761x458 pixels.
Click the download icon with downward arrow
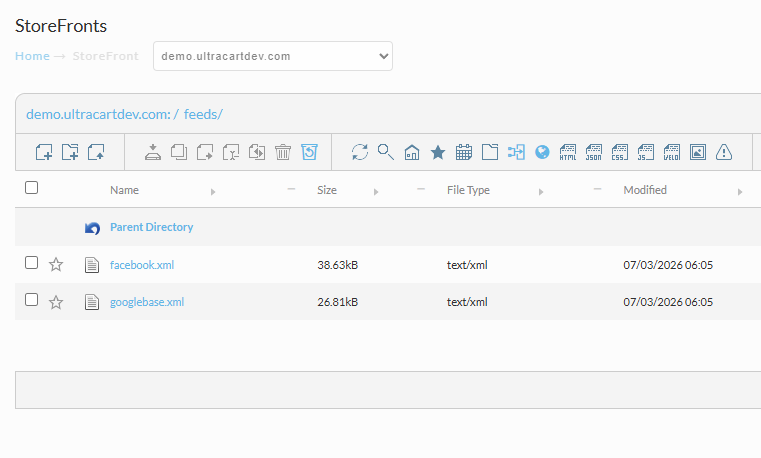click(x=153, y=152)
